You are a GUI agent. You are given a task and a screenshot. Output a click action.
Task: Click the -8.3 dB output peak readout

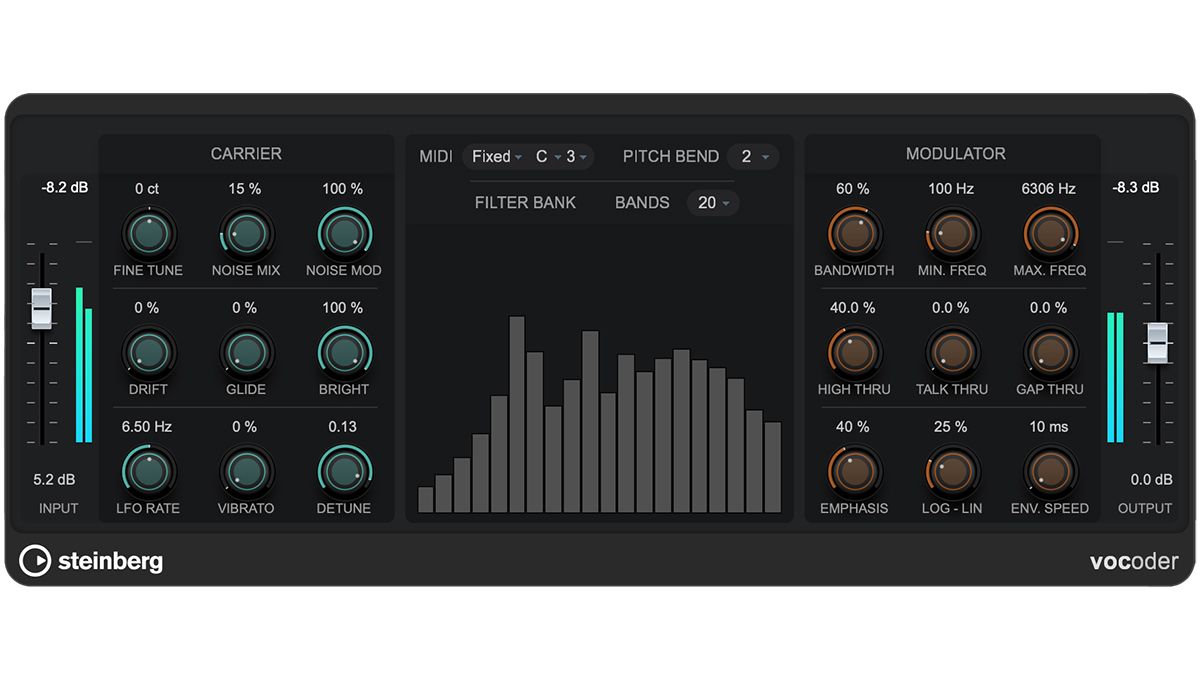1136,186
